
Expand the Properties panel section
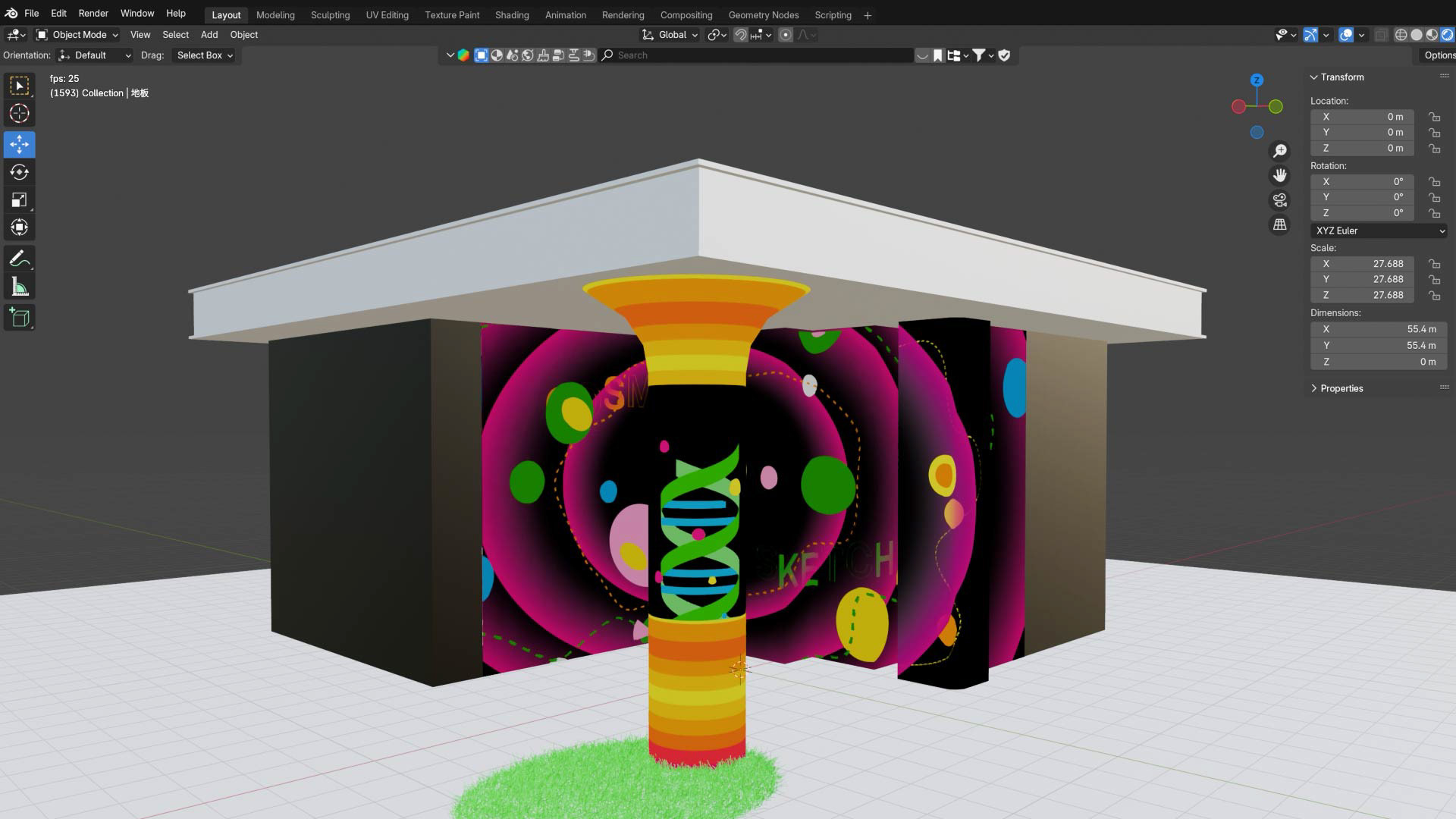(1341, 388)
